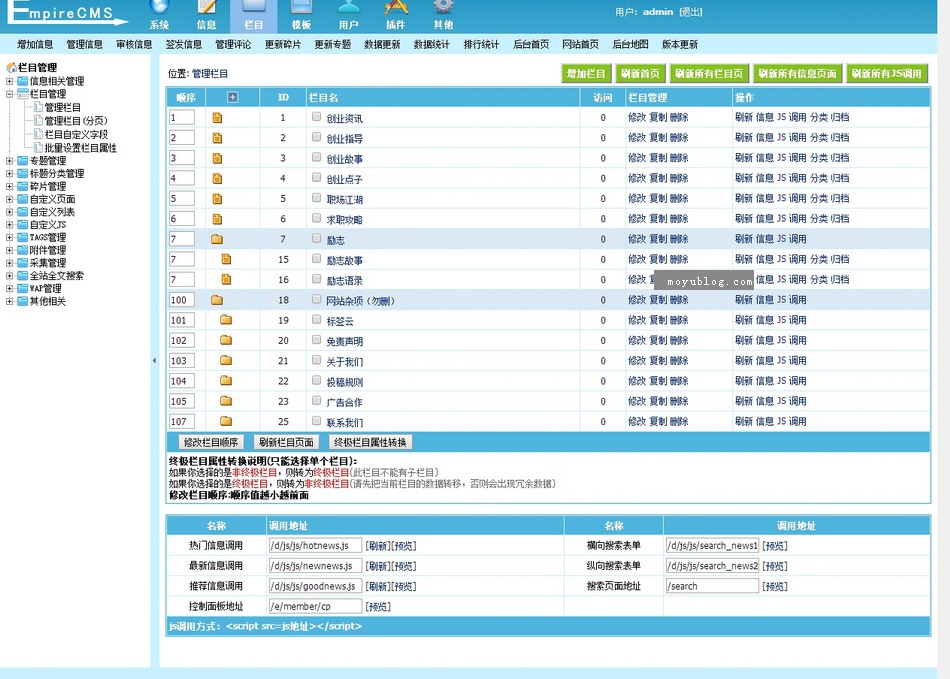Check the 职场江湖 checkbox

pyautogui.click(x=316, y=197)
